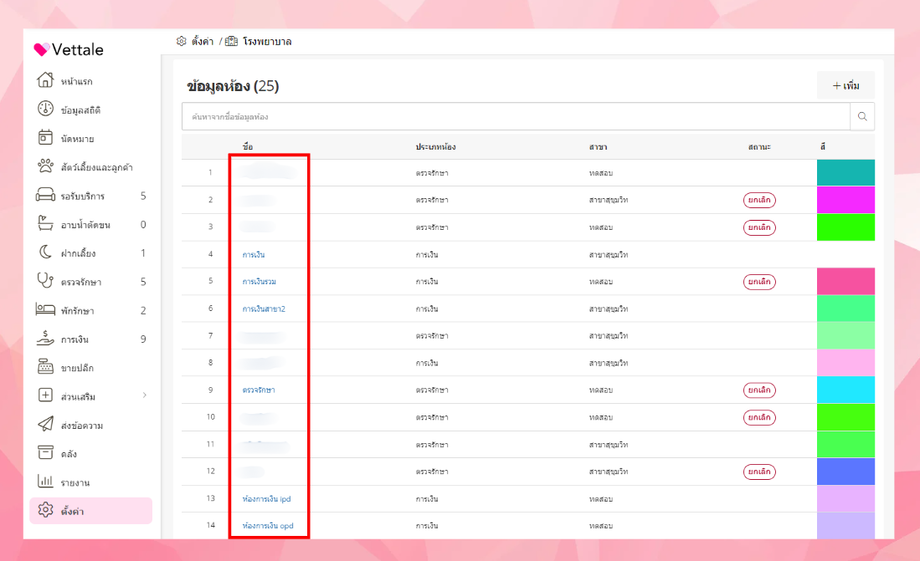Open the bathtub icon อาบน้ำตัดขน
The image size is (920, 561).
[x=45, y=223]
